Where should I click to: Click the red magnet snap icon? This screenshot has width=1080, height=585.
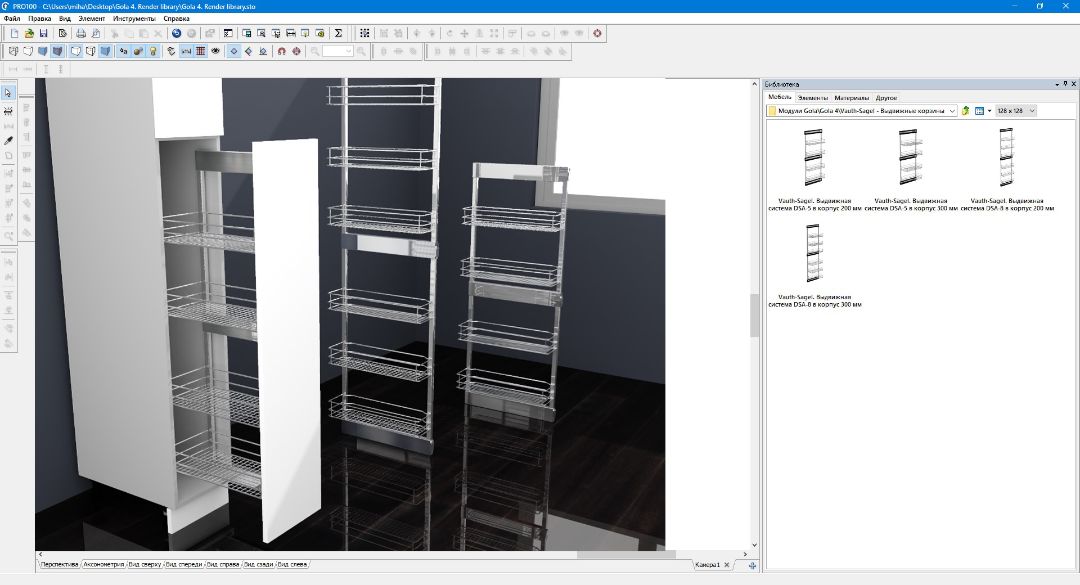281,51
